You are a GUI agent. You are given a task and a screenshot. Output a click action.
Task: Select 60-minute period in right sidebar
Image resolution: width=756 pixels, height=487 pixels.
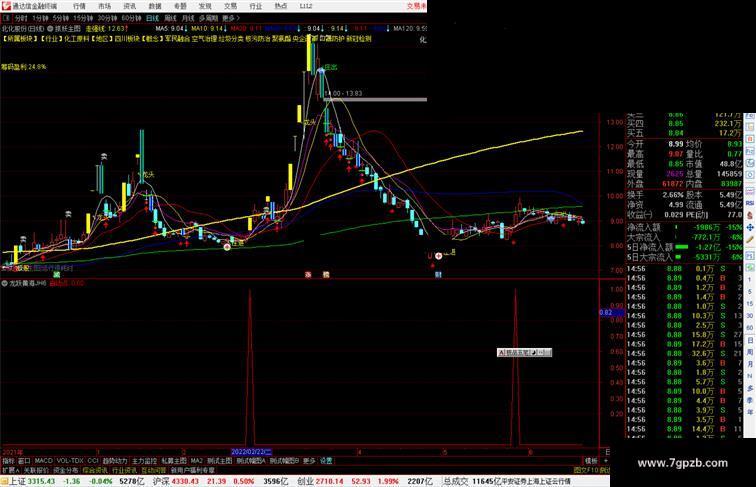click(750, 328)
